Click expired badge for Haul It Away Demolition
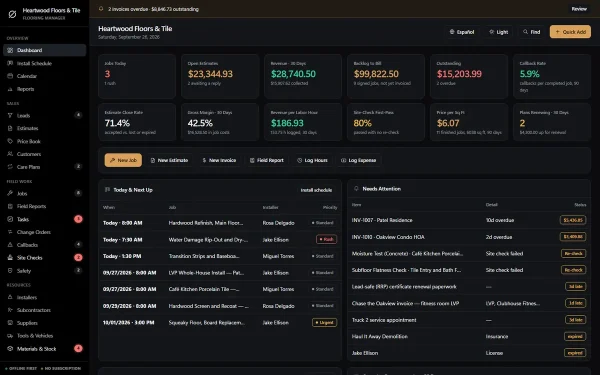 [x=575, y=336]
